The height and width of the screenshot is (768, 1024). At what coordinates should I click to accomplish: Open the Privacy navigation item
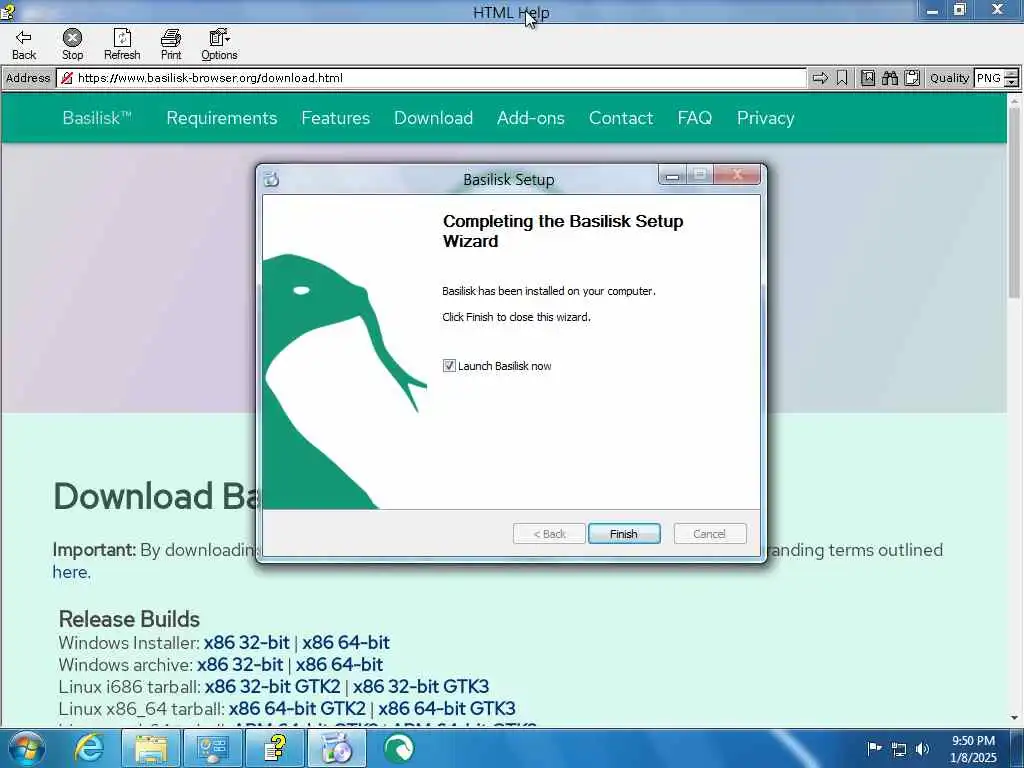(x=765, y=118)
